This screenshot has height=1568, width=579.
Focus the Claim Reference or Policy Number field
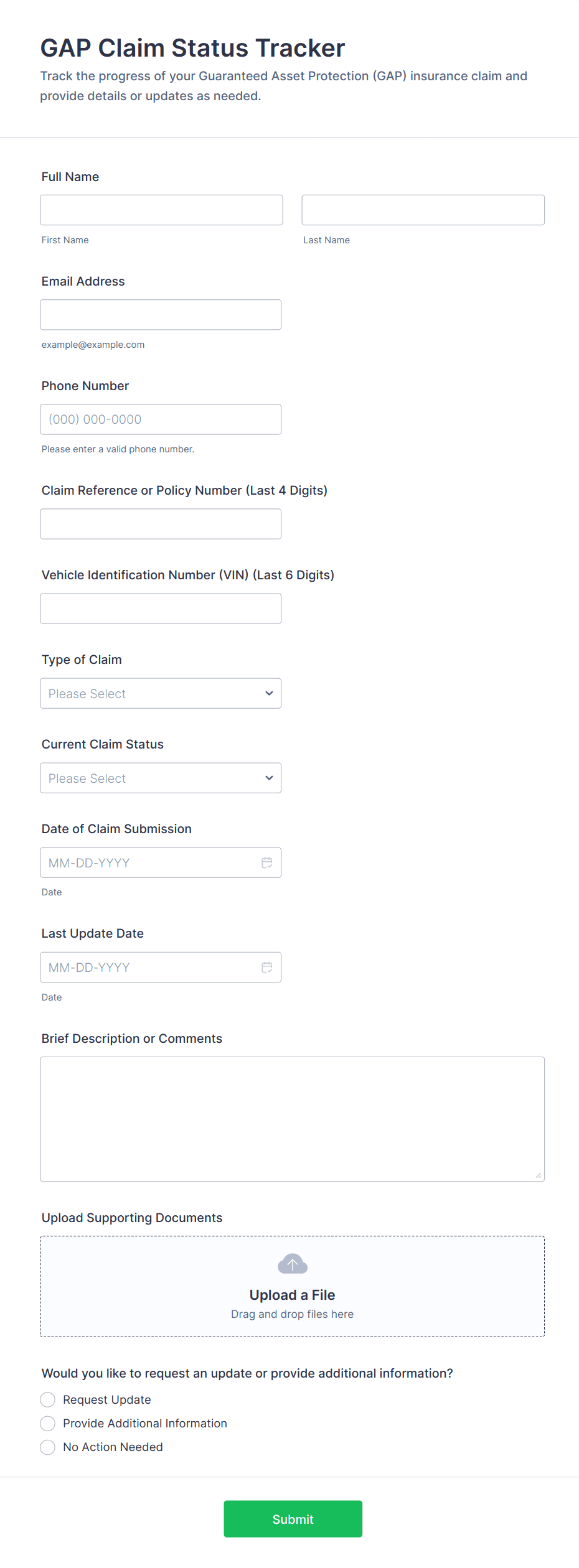pyautogui.click(x=161, y=523)
